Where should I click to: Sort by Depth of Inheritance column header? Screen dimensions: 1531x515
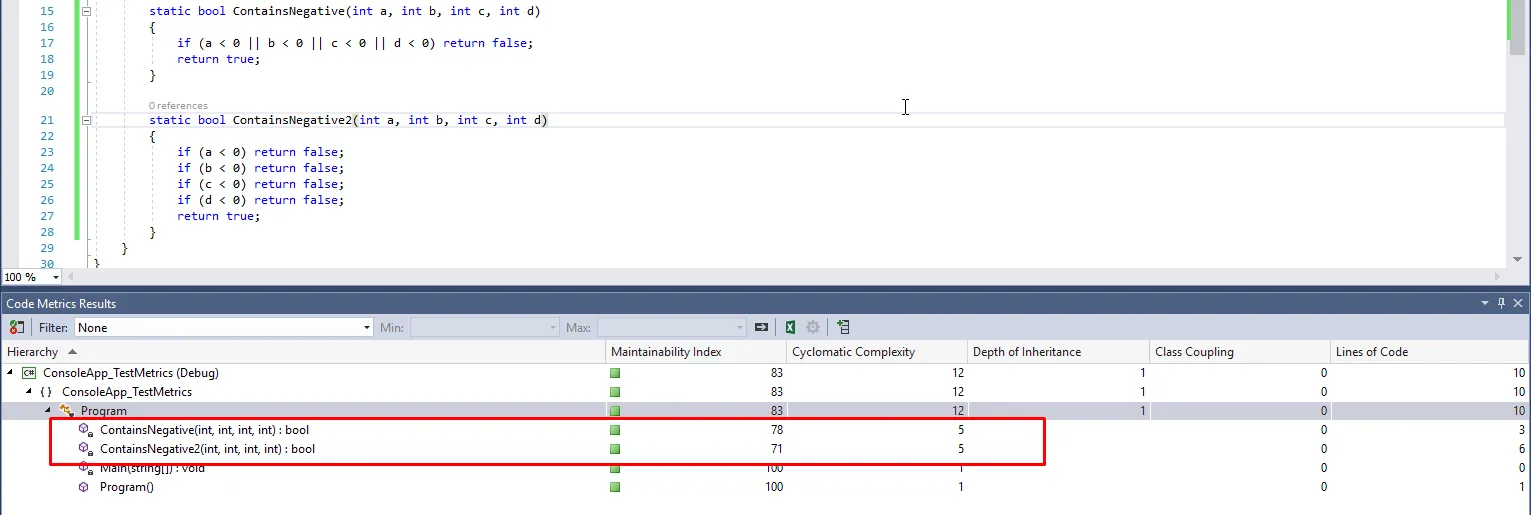[x=1058, y=352]
